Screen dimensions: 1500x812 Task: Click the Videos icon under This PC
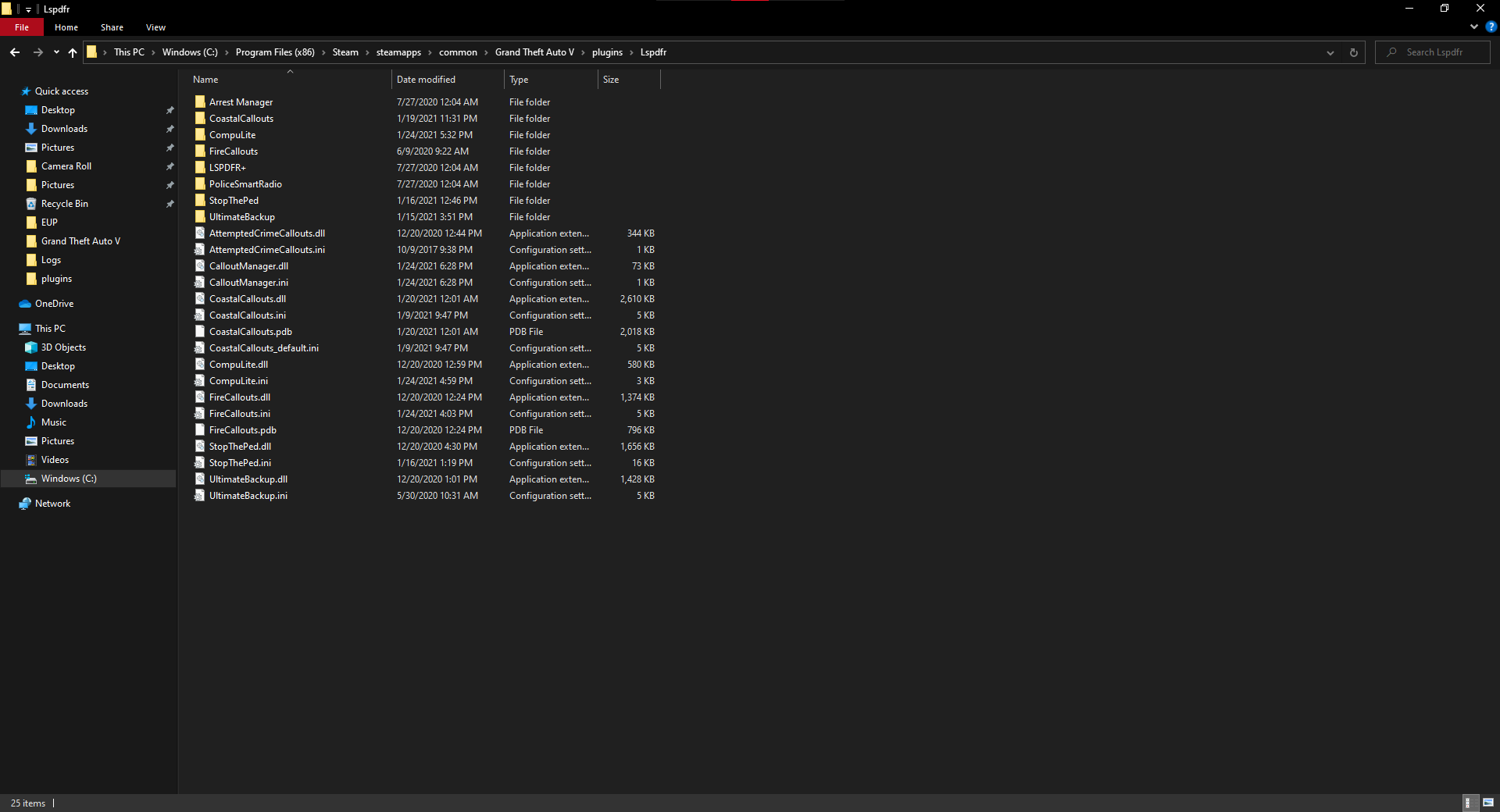pyautogui.click(x=31, y=460)
